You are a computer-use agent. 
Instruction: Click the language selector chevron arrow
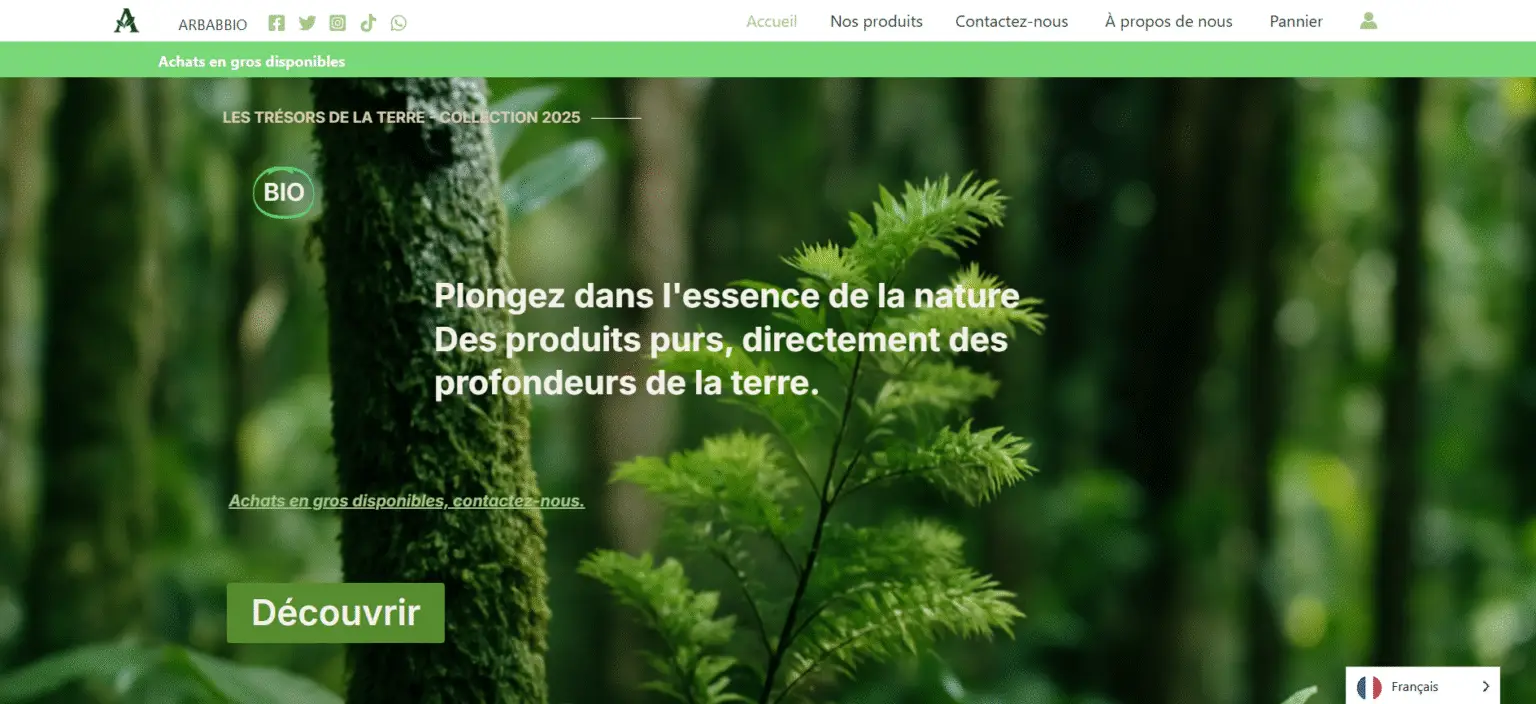click(1485, 687)
